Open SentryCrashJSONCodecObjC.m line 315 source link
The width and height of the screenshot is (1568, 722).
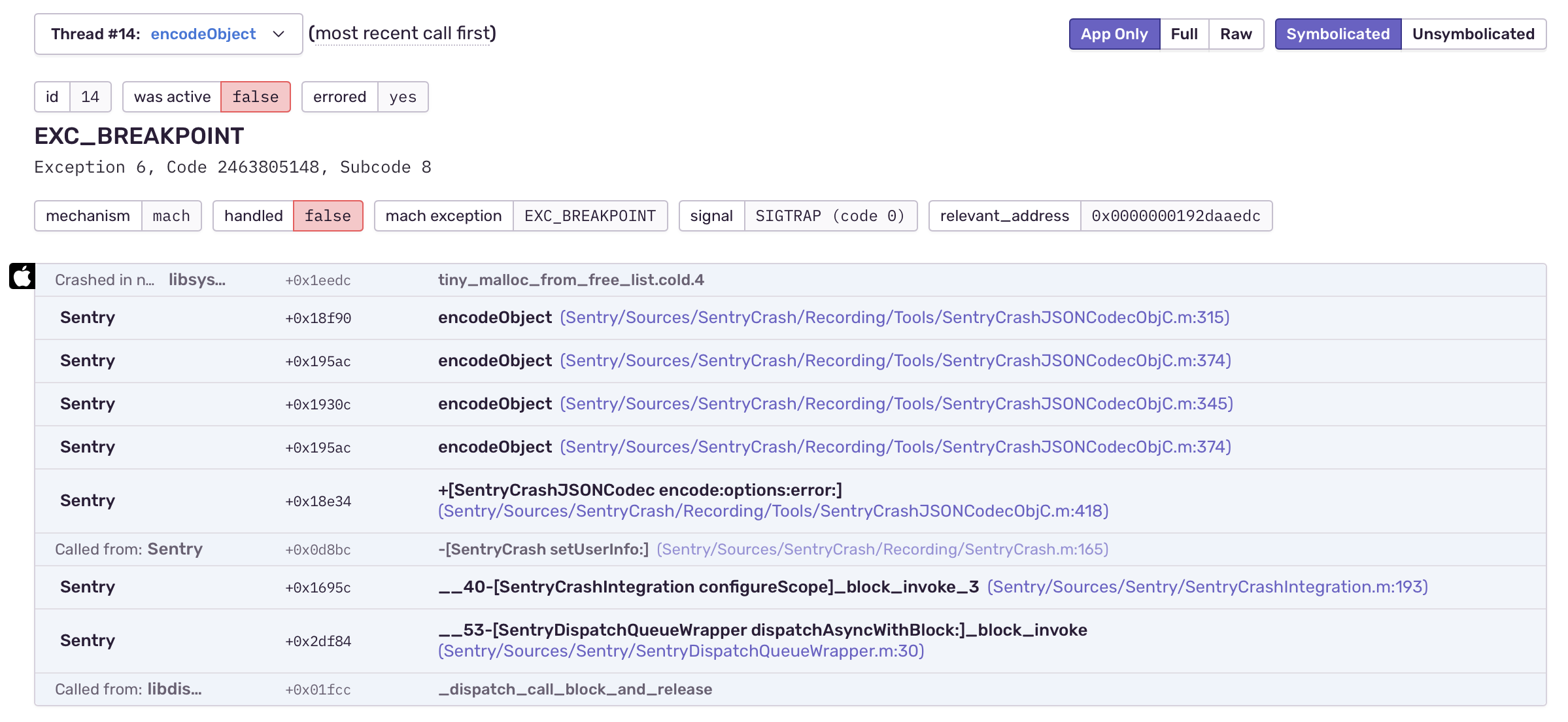(x=895, y=318)
